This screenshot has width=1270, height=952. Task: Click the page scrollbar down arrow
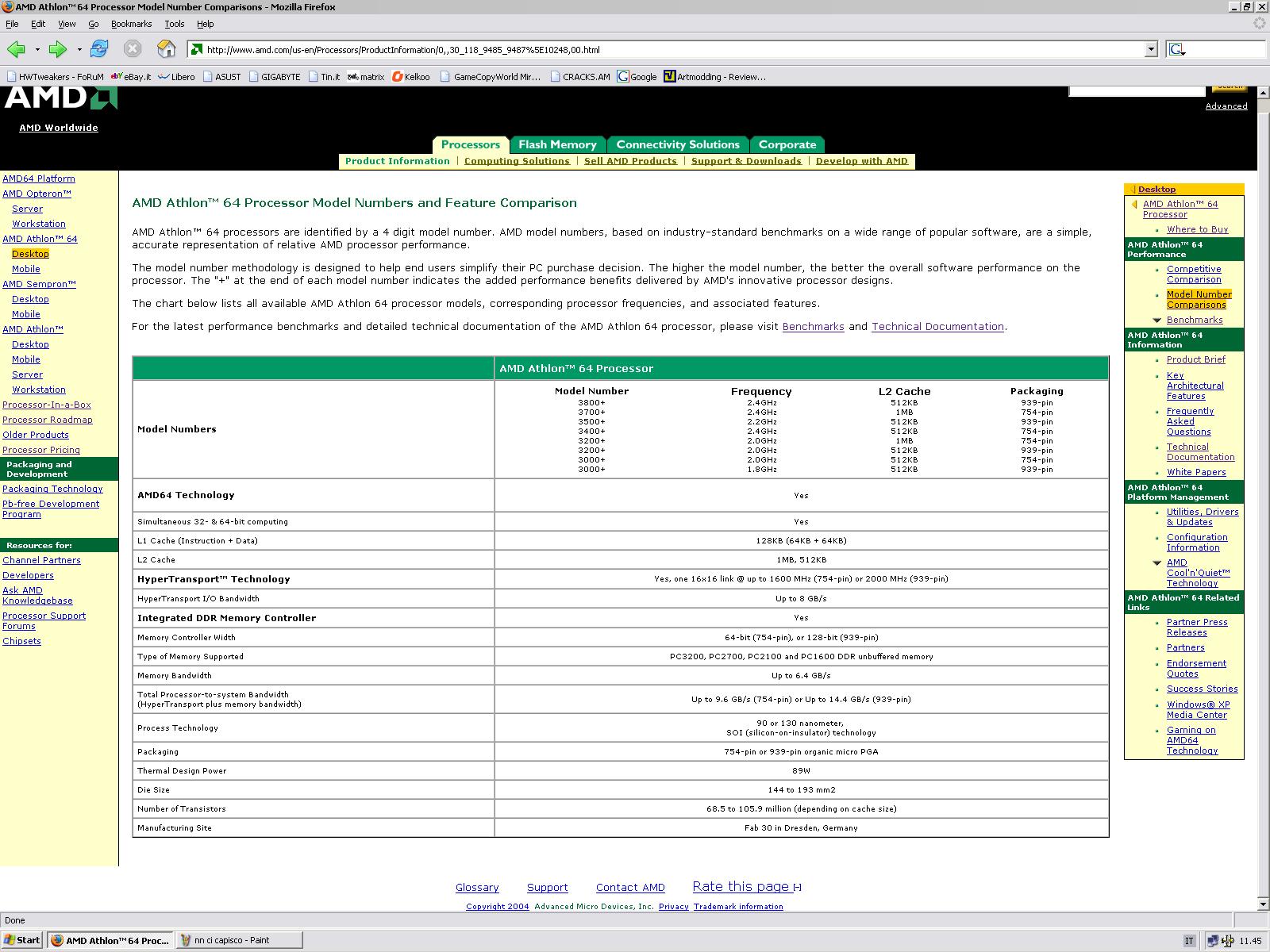coord(1263,904)
